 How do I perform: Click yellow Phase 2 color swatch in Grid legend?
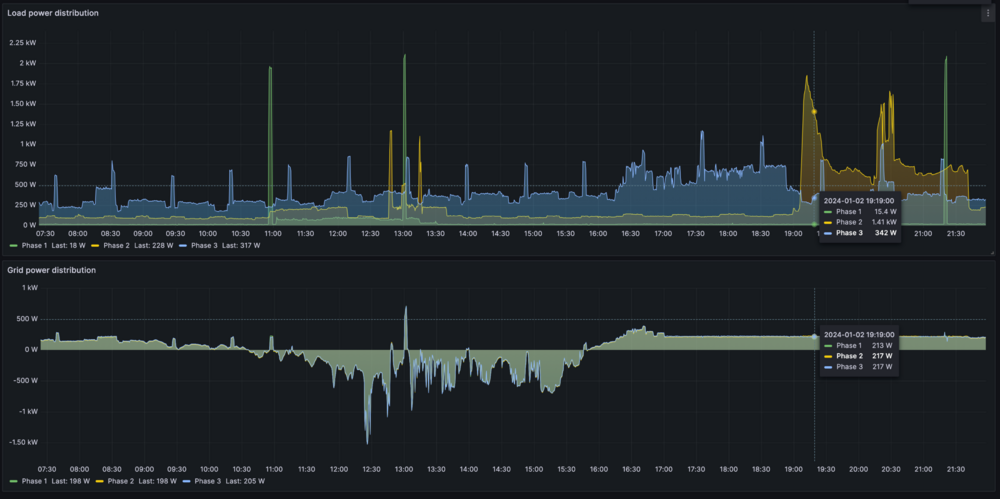[98, 482]
